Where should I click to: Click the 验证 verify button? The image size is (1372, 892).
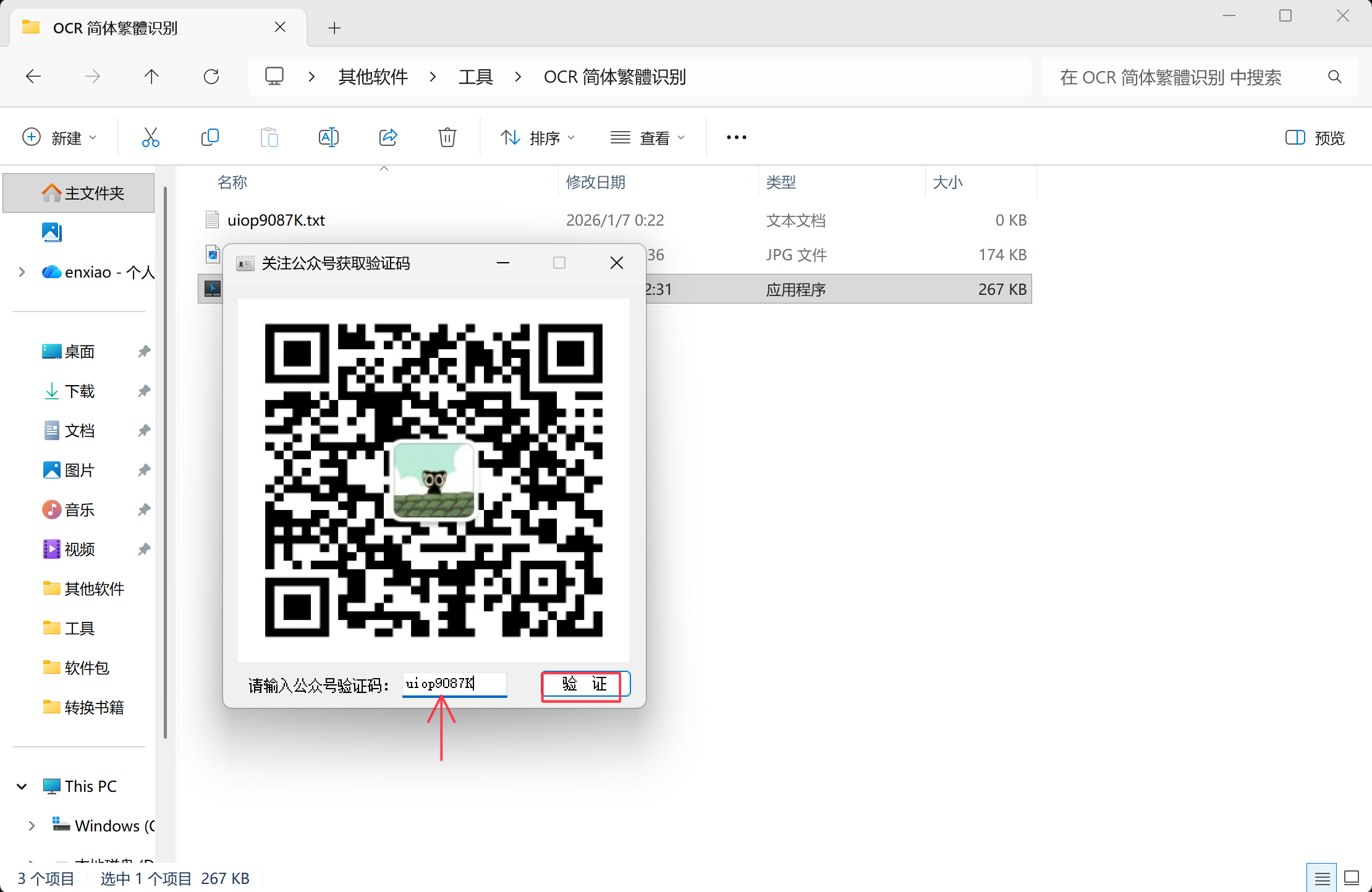584,684
